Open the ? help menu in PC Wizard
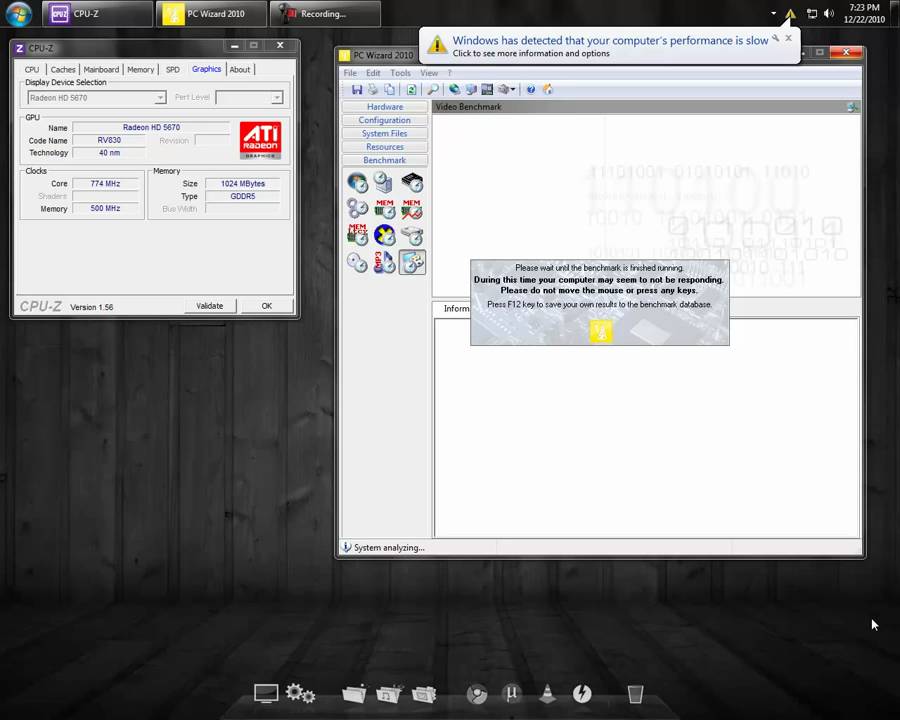This screenshot has width=900, height=720. [449, 73]
